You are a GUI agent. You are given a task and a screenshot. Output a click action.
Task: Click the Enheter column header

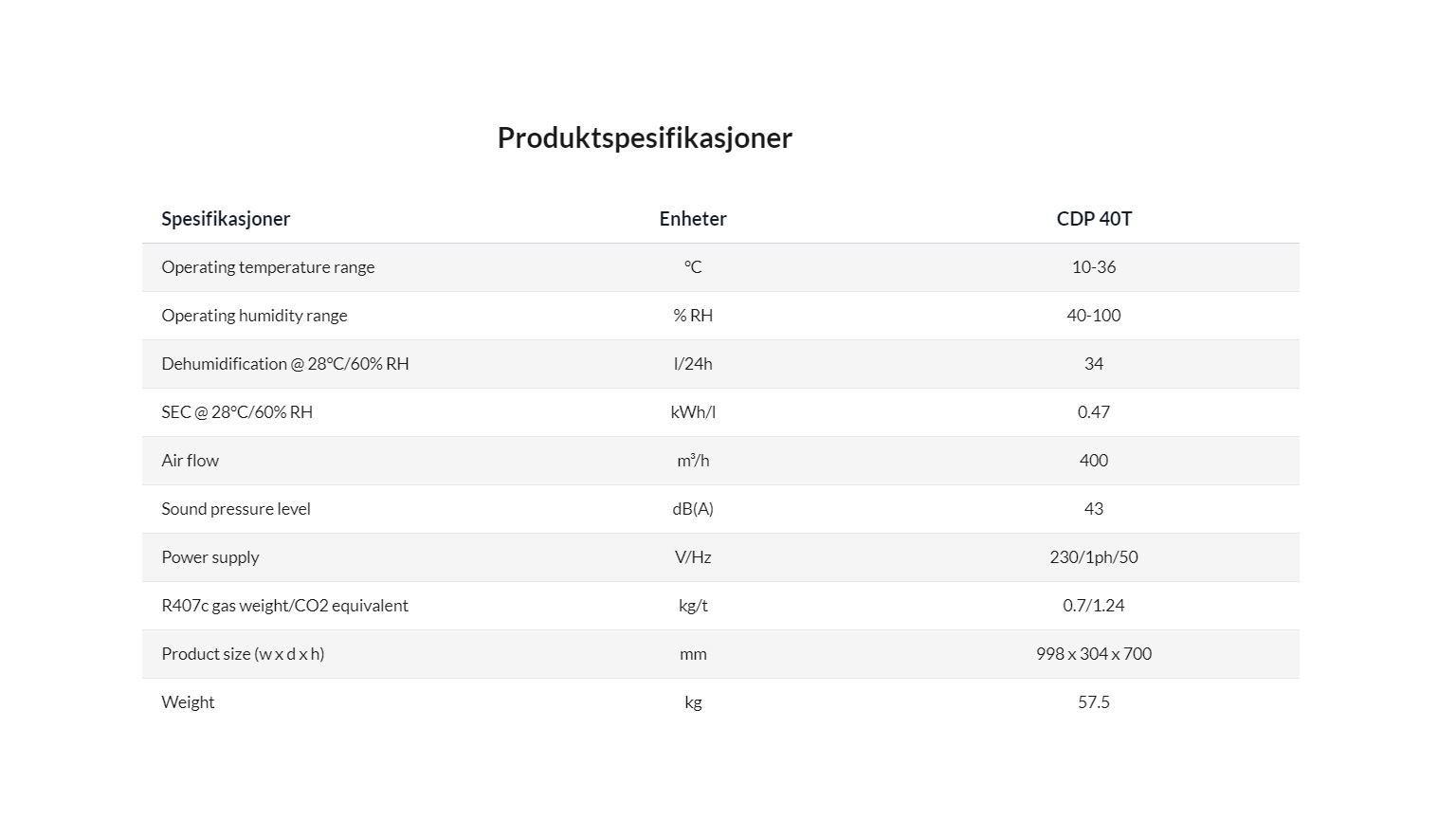[693, 219]
